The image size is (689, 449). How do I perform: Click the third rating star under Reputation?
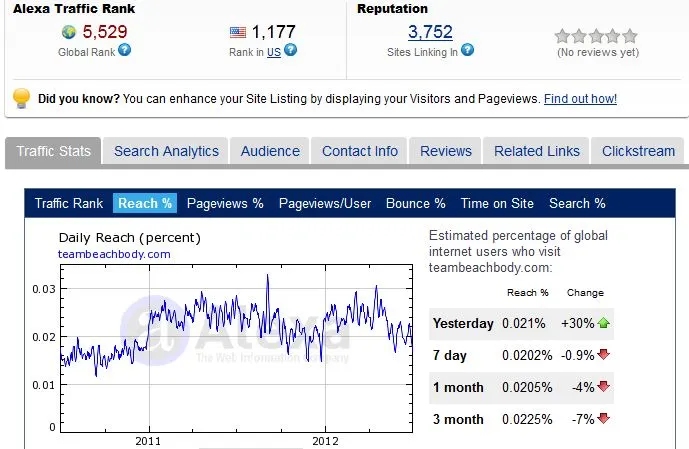[x=596, y=36]
